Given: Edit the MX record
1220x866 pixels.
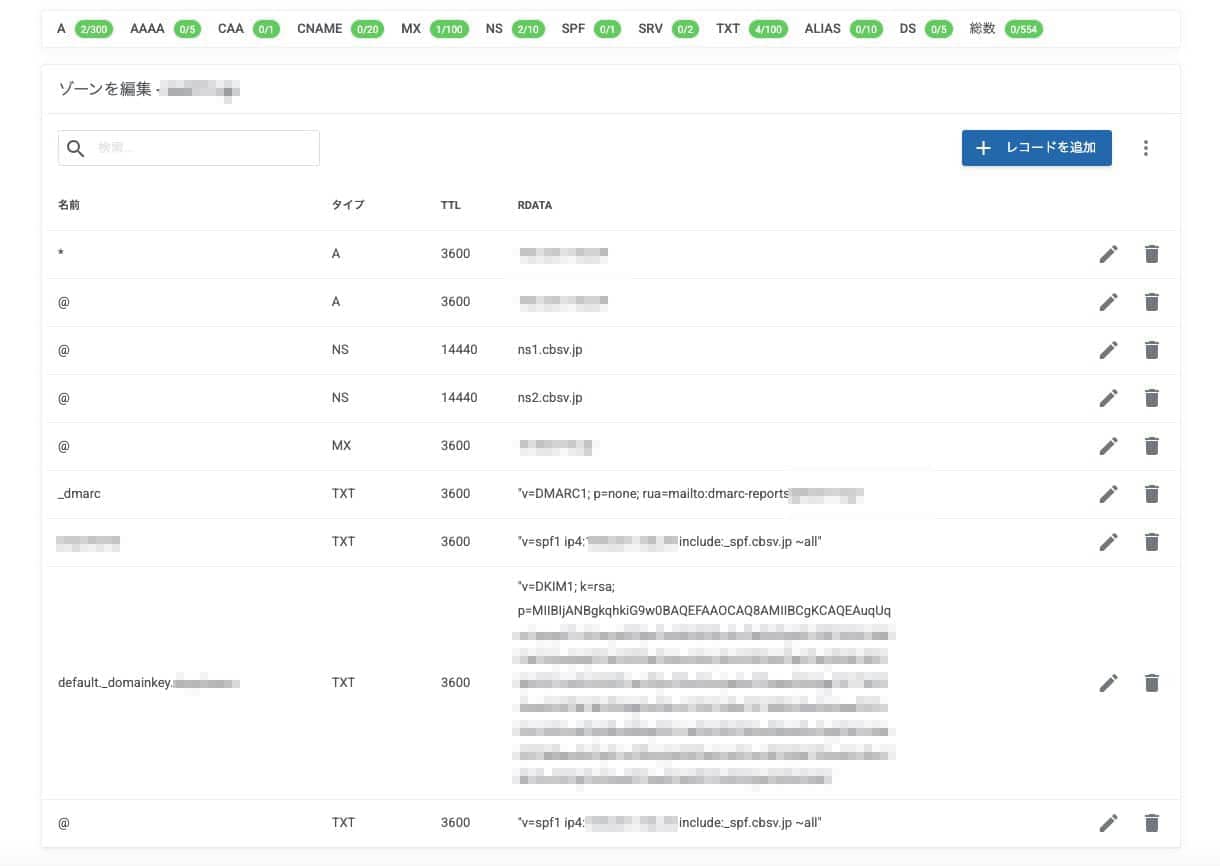Looking at the screenshot, I should pyautogui.click(x=1108, y=446).
